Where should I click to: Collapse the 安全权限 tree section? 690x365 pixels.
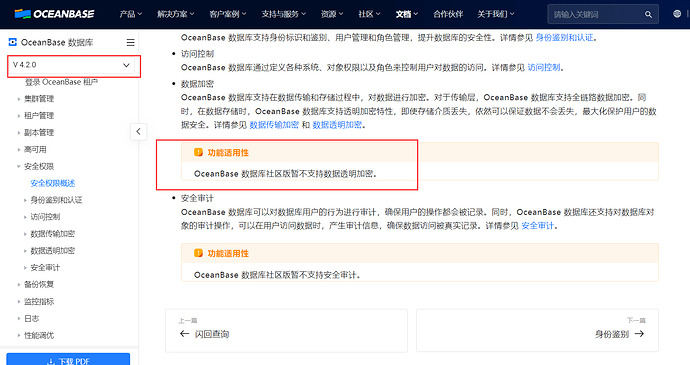click(x=19, y=166)
